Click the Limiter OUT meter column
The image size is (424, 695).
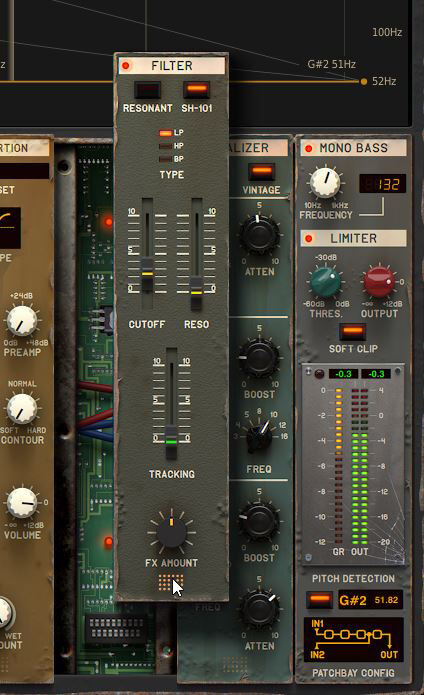[x=360, y=466]
